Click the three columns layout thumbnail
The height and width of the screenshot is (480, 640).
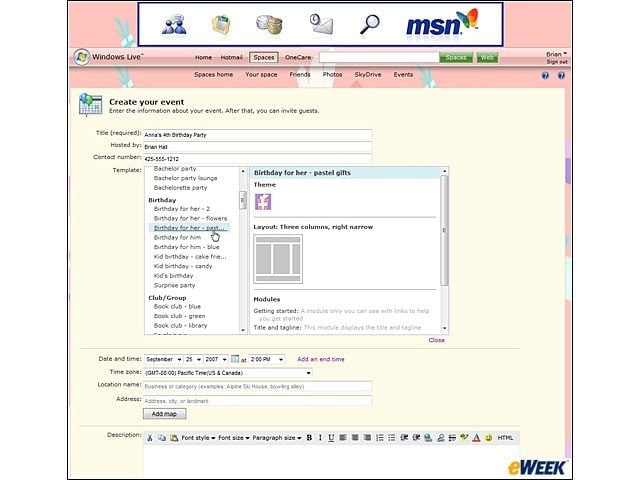coord(278,259)
